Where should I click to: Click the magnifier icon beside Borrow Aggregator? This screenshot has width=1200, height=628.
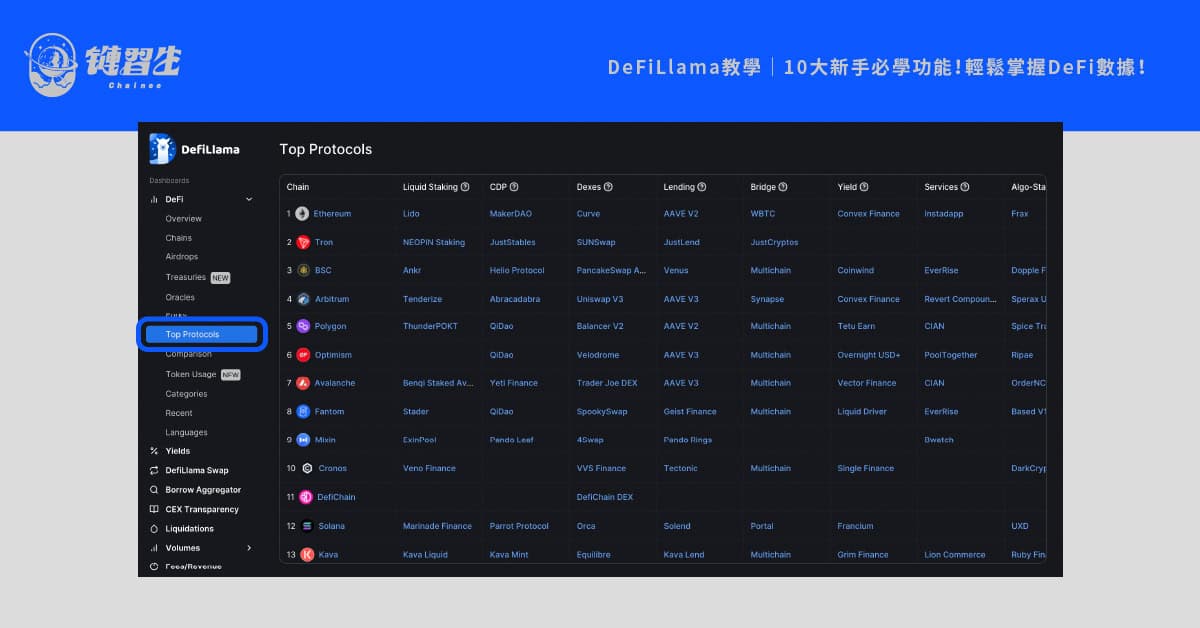(x=154, y=490)
